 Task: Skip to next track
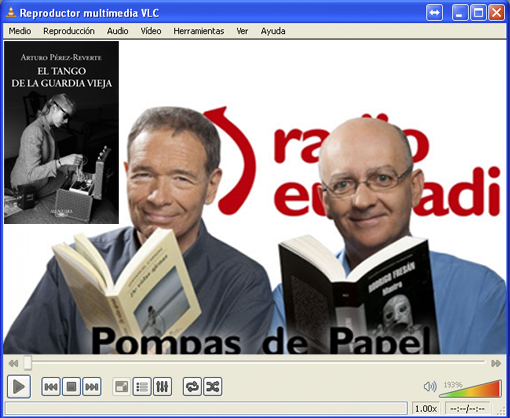point(92,387)
